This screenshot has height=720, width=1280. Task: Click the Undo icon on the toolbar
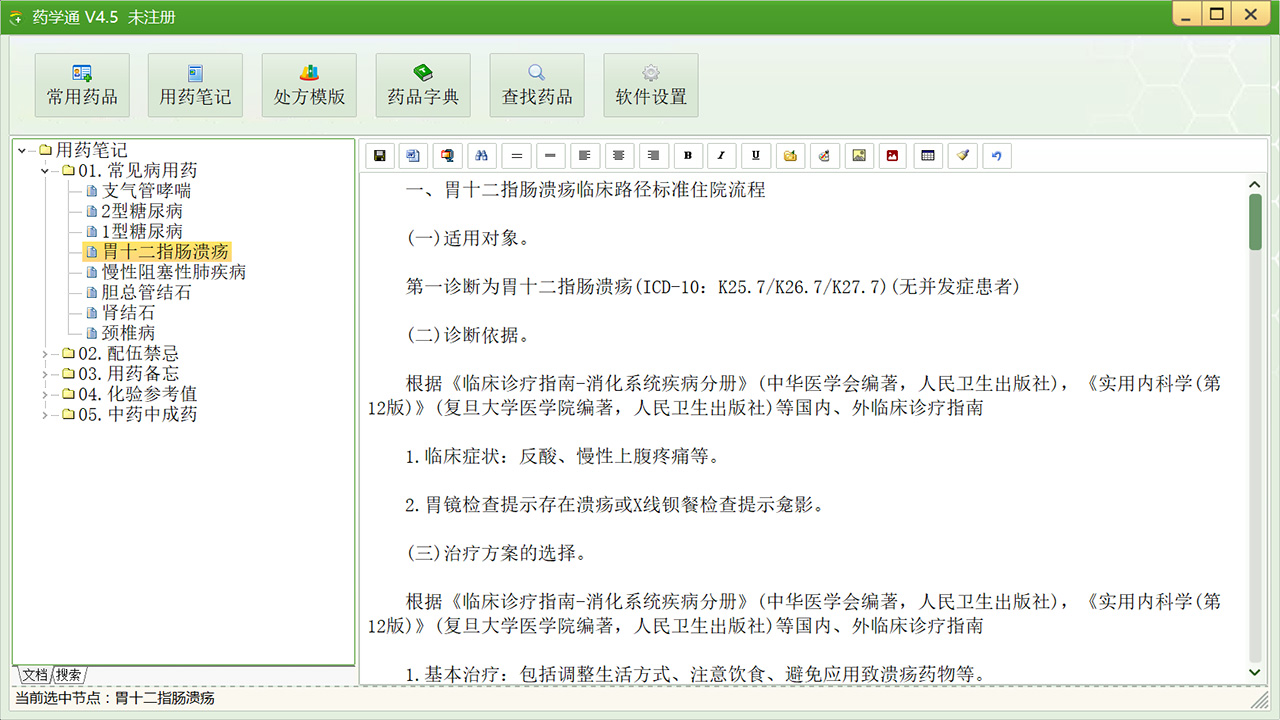pyautogui.click(x=996, y=155)
